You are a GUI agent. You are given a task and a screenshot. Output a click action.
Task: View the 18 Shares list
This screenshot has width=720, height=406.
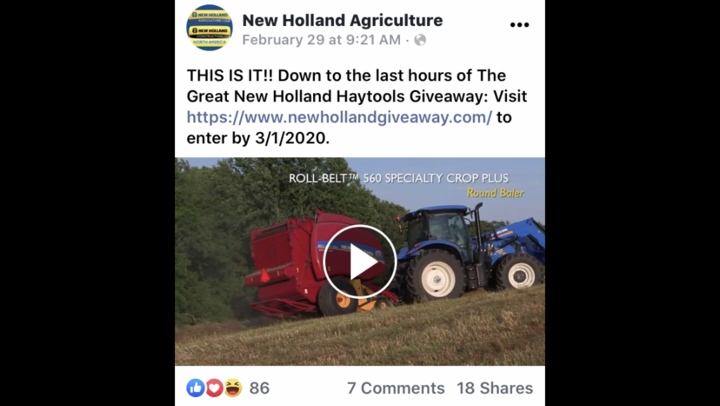coord(495,388)
